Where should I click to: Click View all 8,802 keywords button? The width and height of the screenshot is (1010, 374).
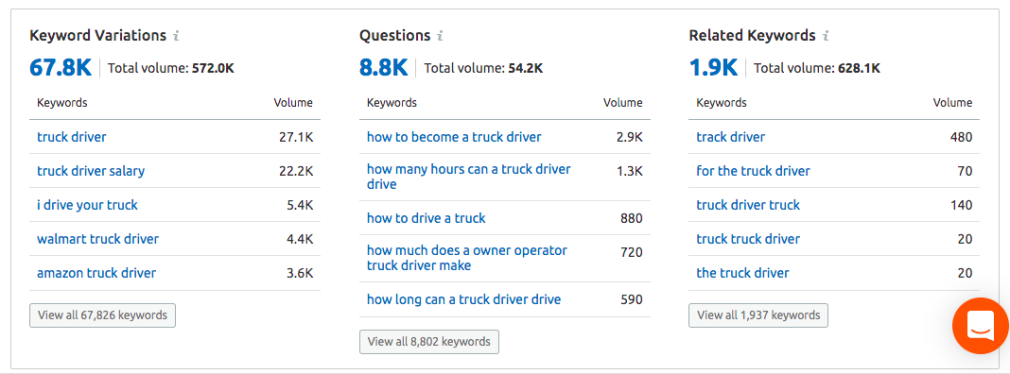point(429,342)
